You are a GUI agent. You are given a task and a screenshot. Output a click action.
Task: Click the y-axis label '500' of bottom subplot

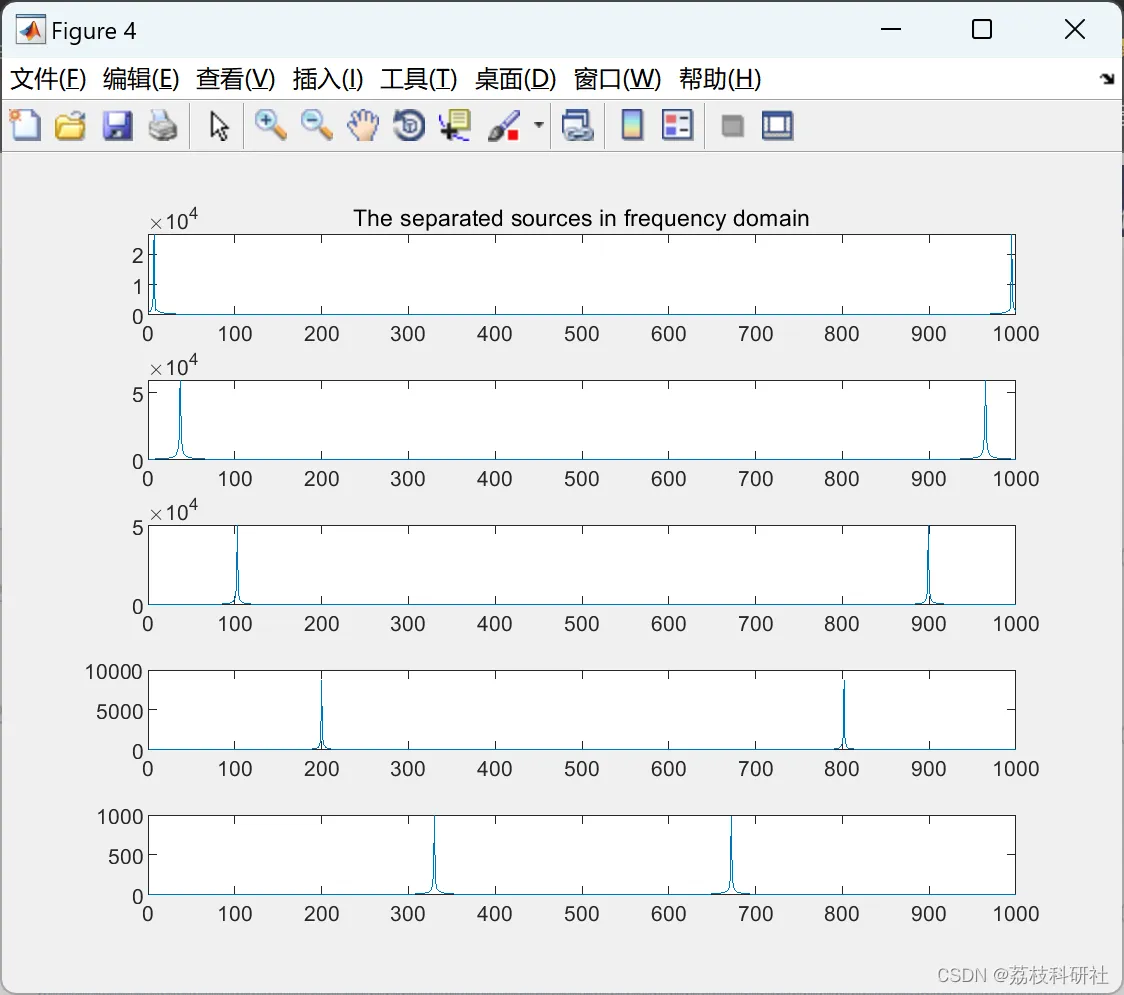click(125, 856)
